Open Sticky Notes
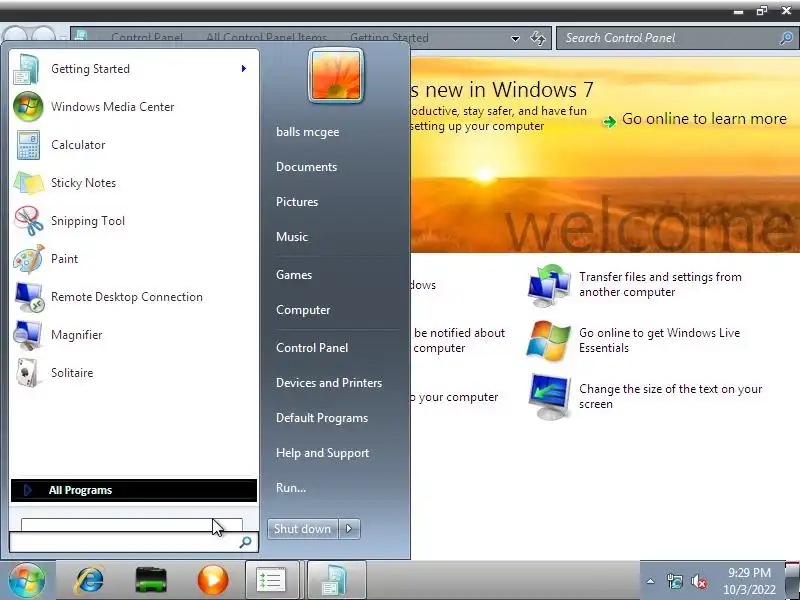 [x=134, y=183]
